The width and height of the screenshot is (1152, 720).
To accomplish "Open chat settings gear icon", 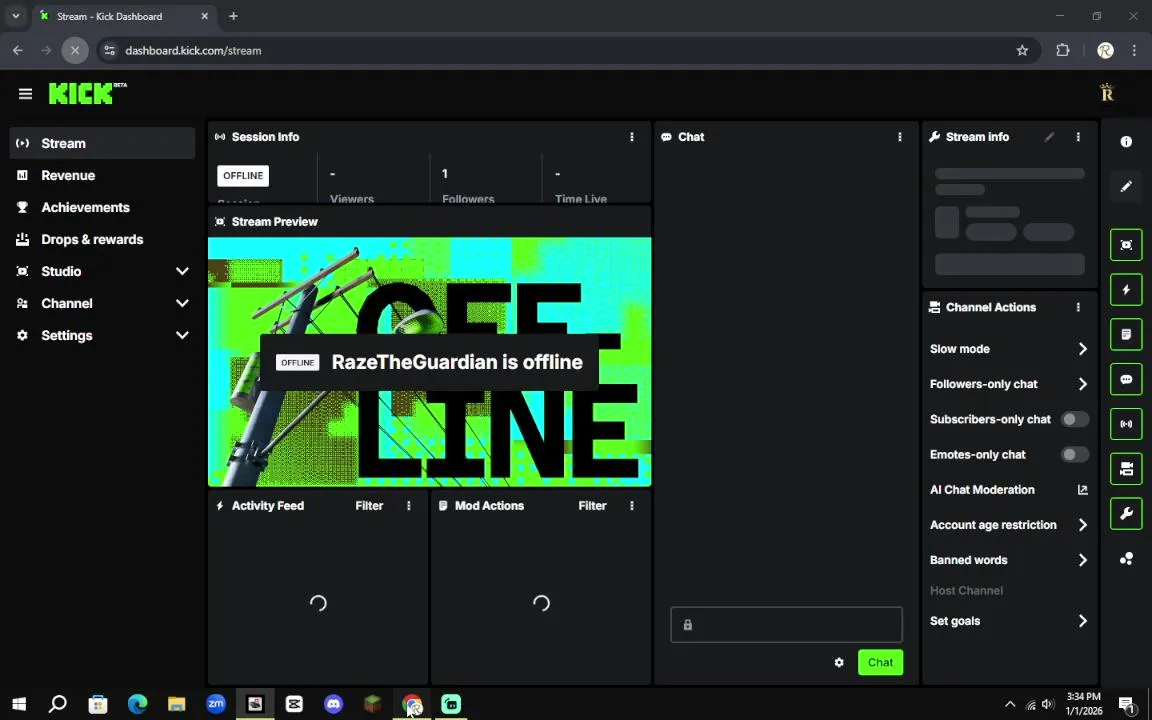I will click(839, 663).
